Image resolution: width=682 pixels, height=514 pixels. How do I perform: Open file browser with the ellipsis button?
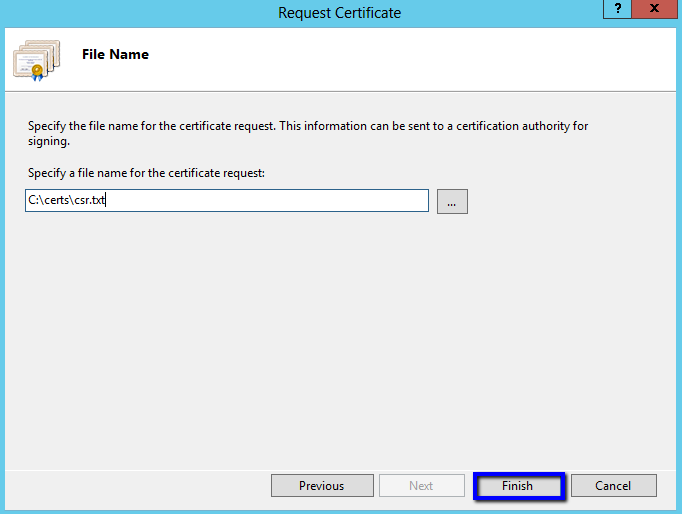(x=452, y=201)
